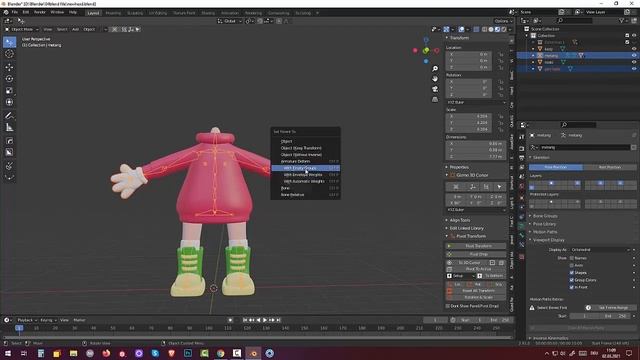Click play animation button in timeline
This screenshot has width=640, height=360.
[x=264, y=320]
